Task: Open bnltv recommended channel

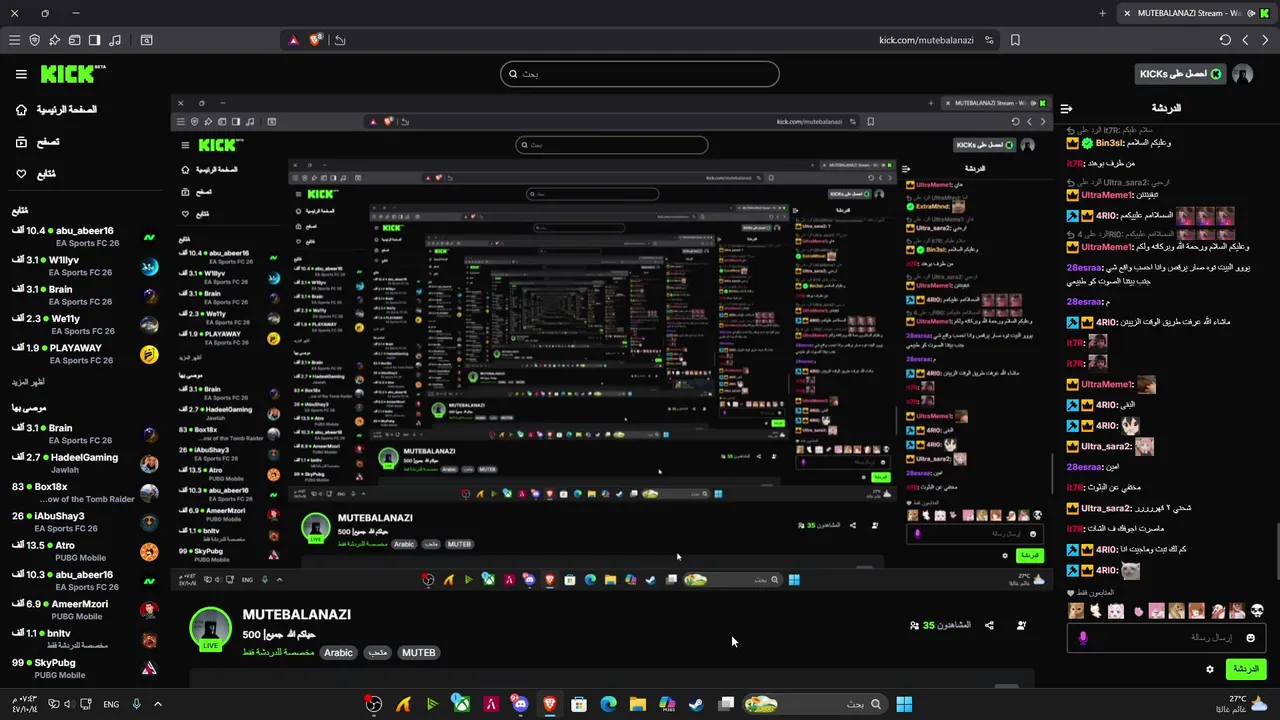Action: point(85,639)
